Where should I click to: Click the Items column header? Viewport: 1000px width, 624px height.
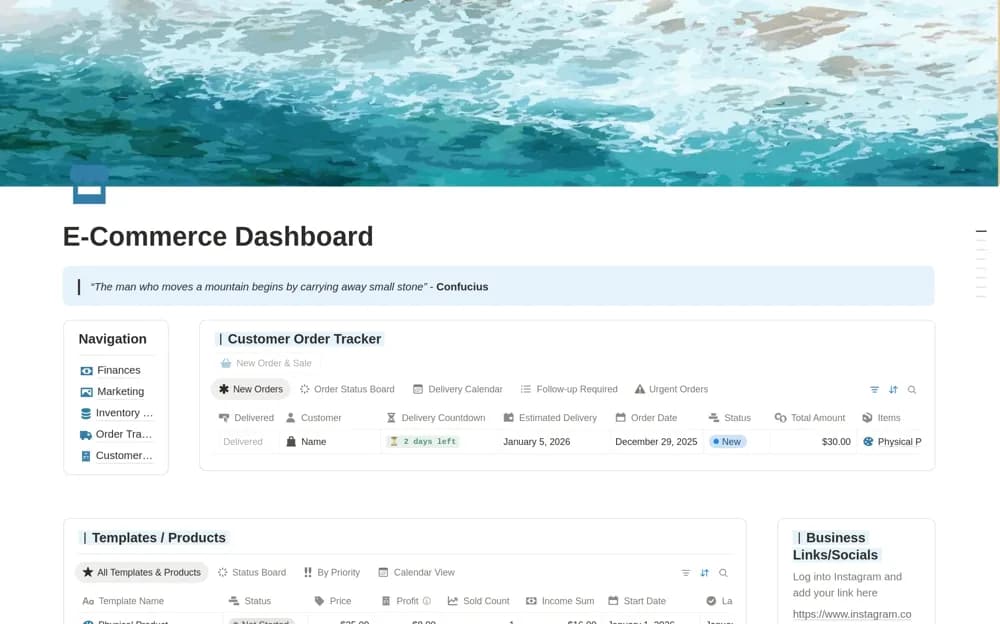pyautogui.click(x=881, y=417)
